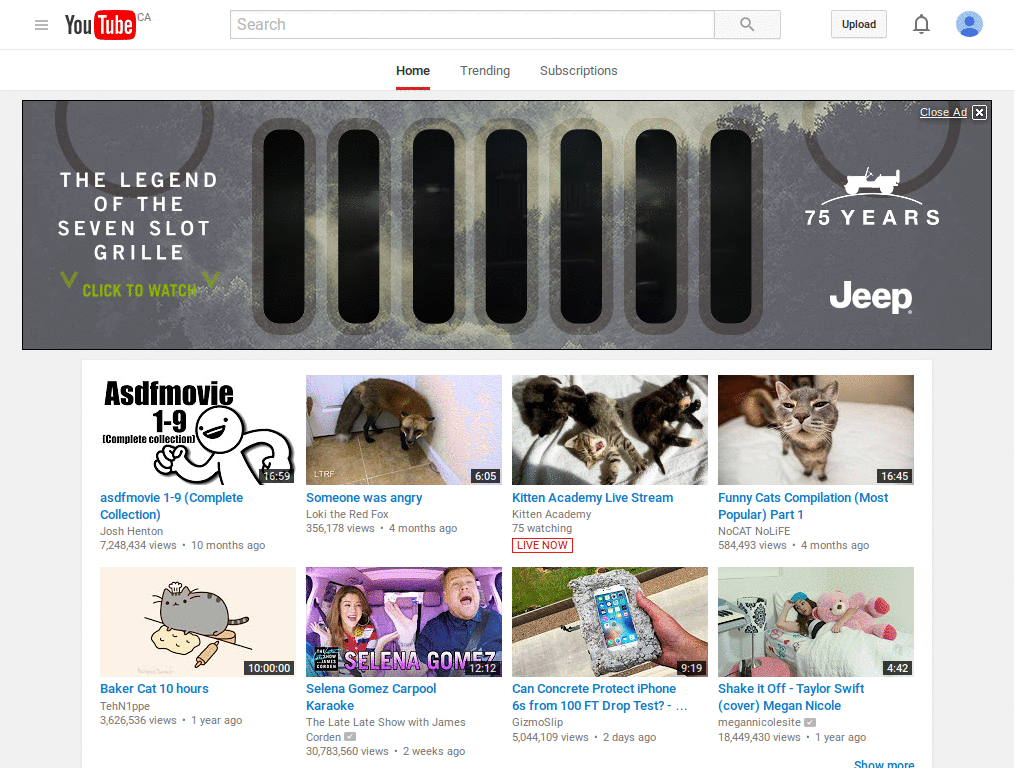Click the 5,044,109 views text
Screen dimensions: 1024x768
pos(550,737)
